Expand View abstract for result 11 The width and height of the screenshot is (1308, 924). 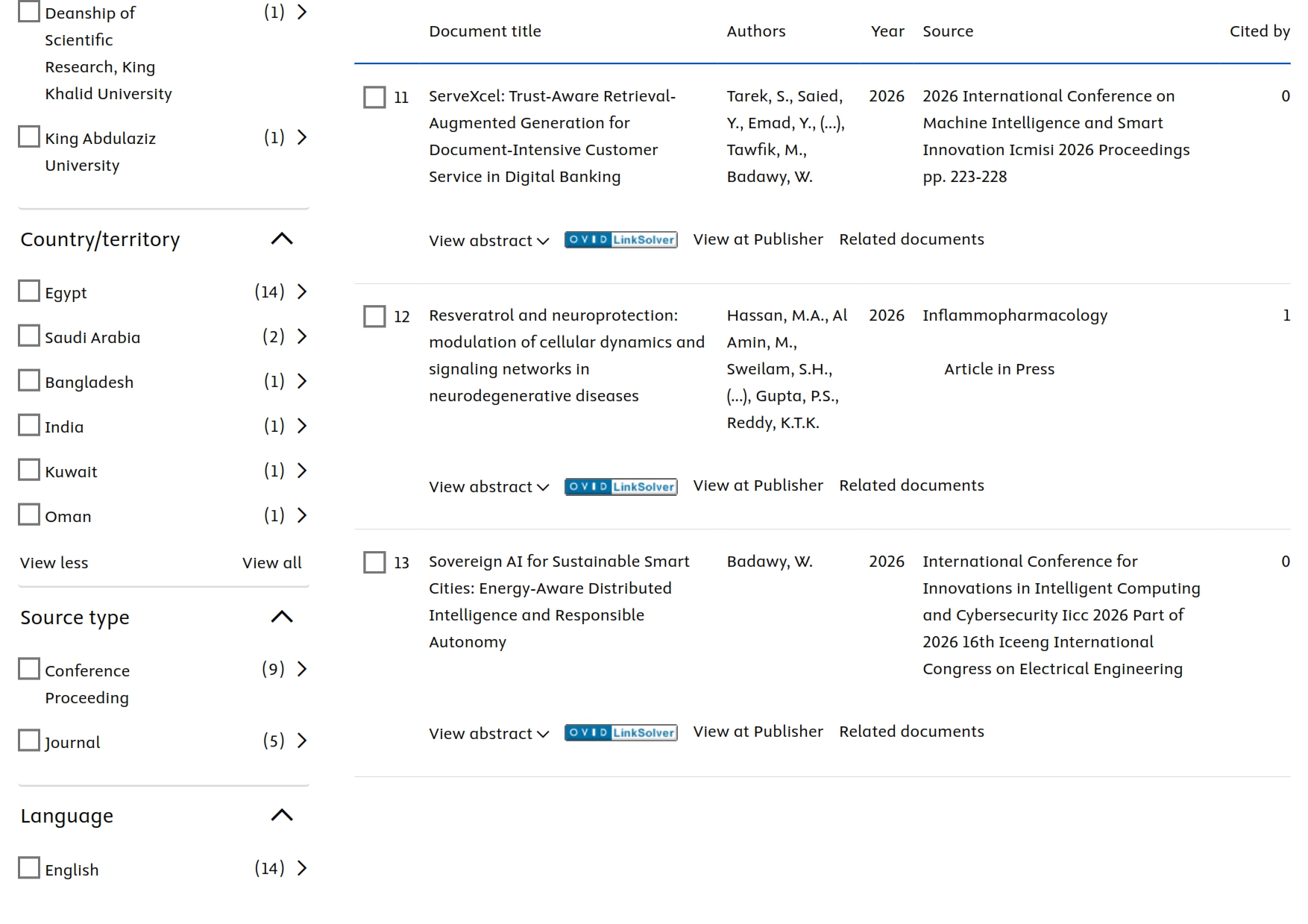489,241
